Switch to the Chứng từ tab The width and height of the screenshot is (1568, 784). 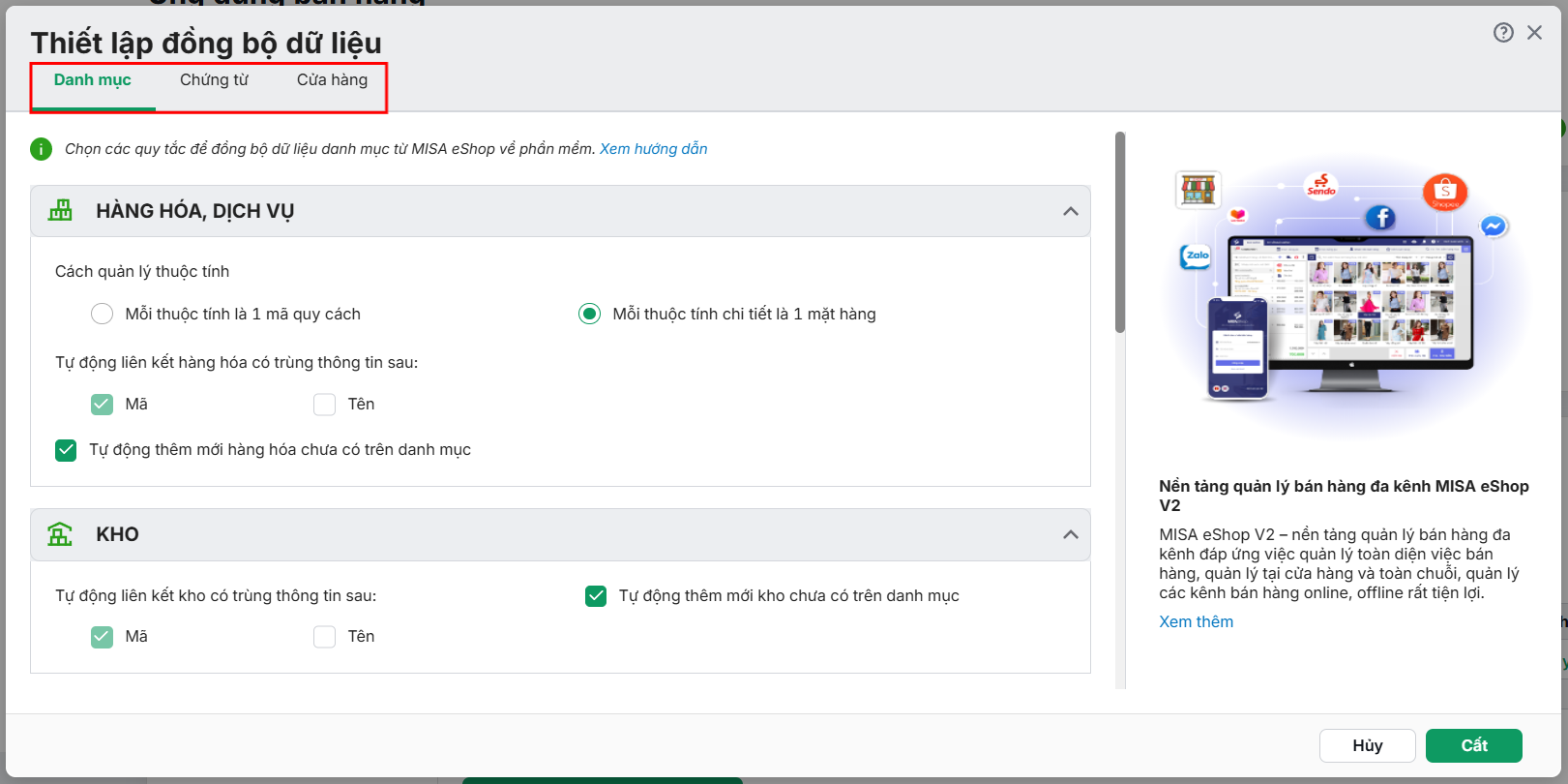pos(214,80)
